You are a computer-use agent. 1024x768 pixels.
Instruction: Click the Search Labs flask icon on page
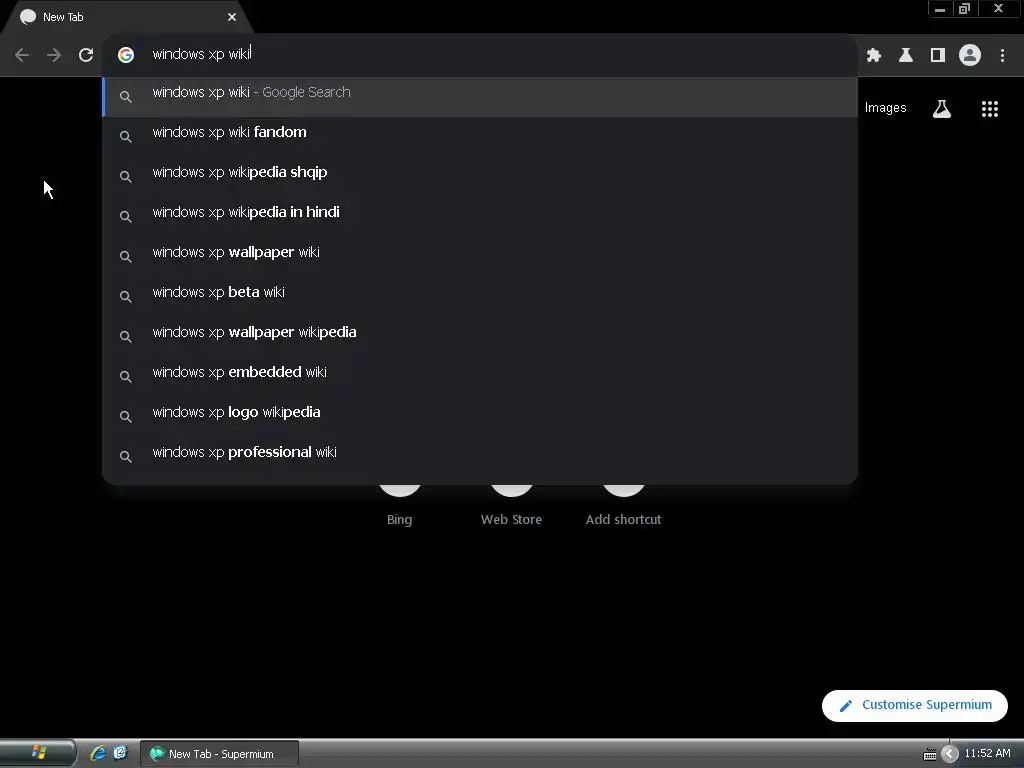942,108
